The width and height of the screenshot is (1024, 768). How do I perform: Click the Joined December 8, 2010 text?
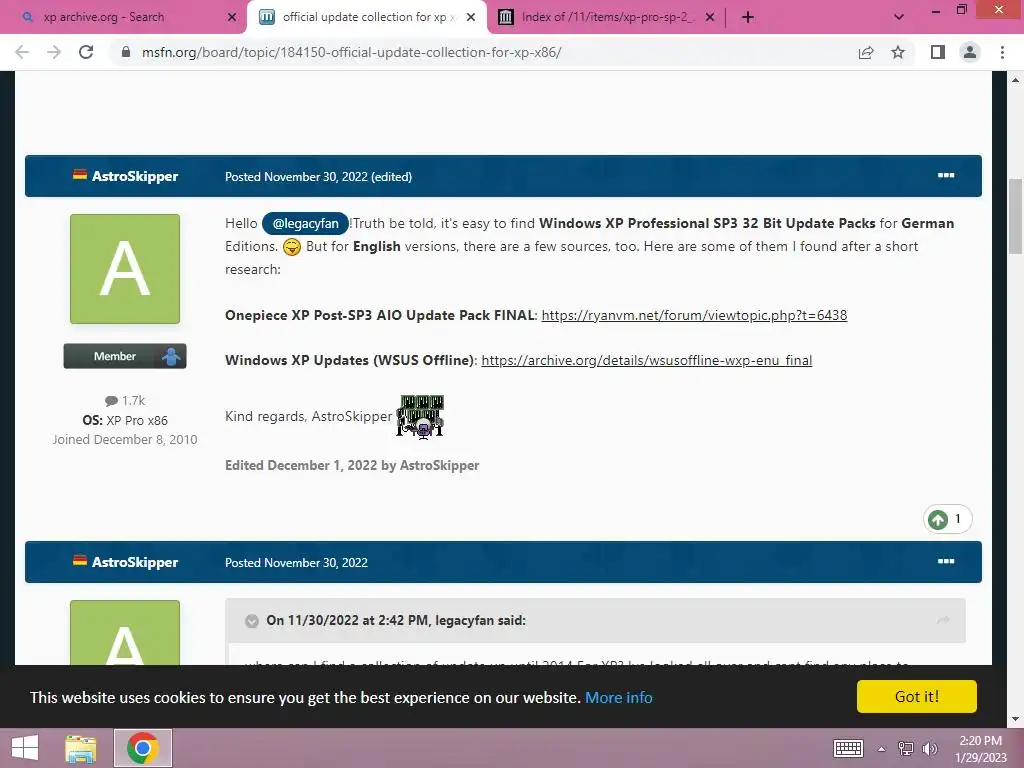[x=125, y=440]
